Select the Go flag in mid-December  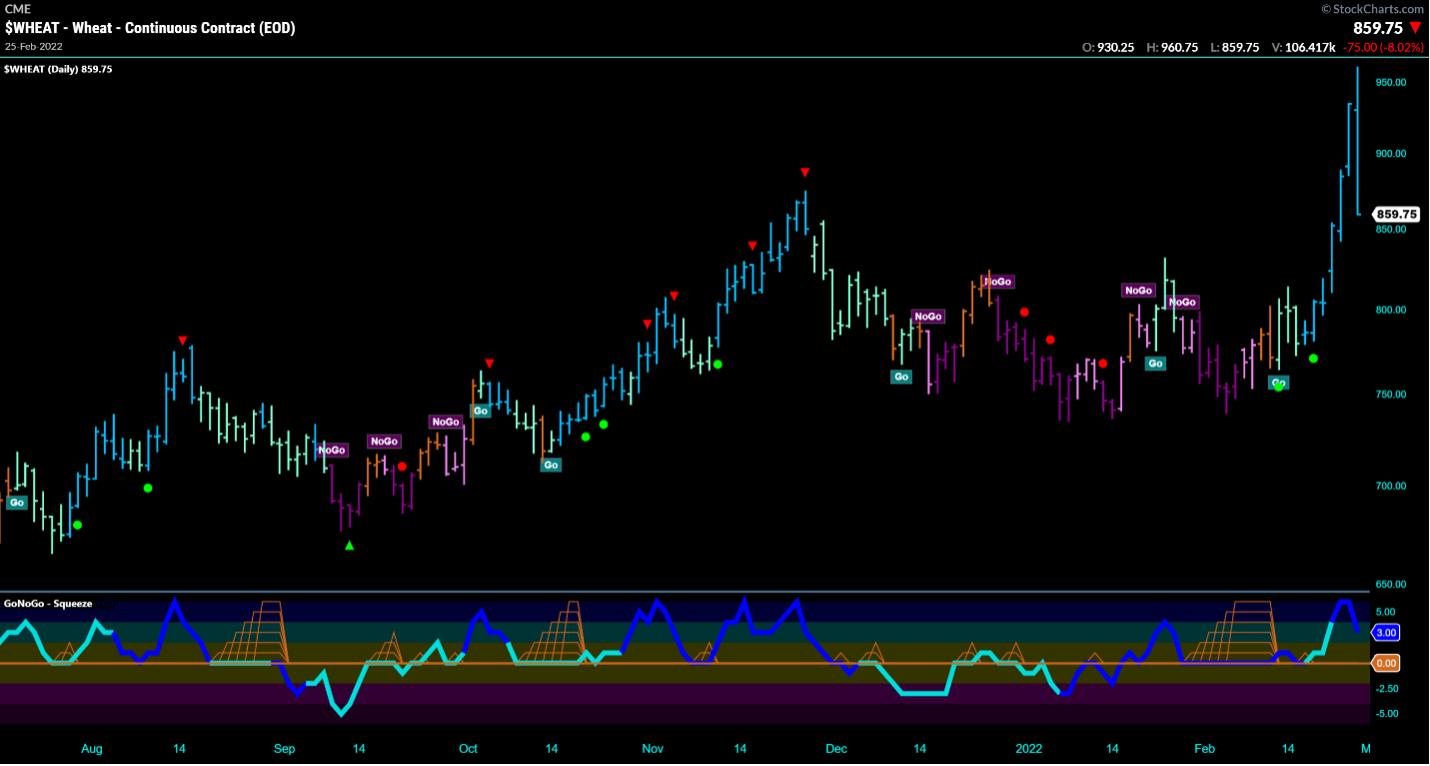tap(902, 377)
